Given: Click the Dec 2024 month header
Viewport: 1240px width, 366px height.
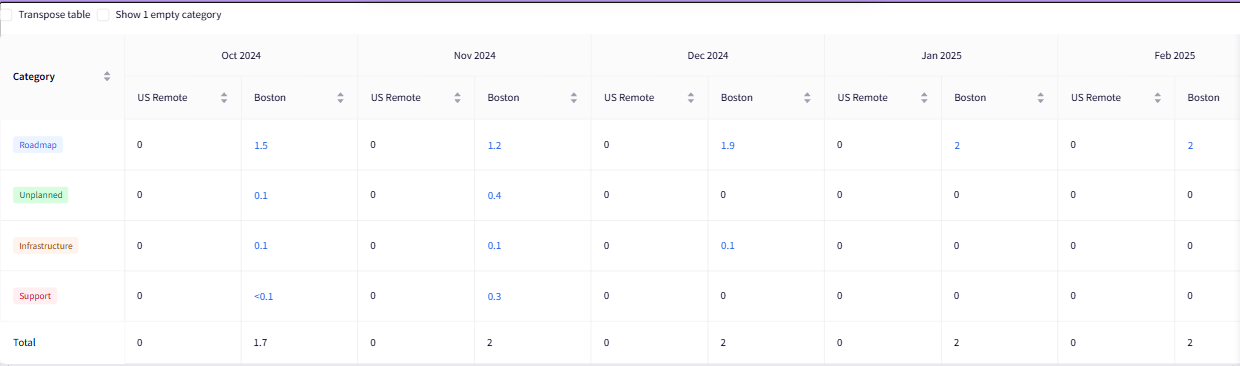Looking at the screenshot, I should (x=708, y=56).
